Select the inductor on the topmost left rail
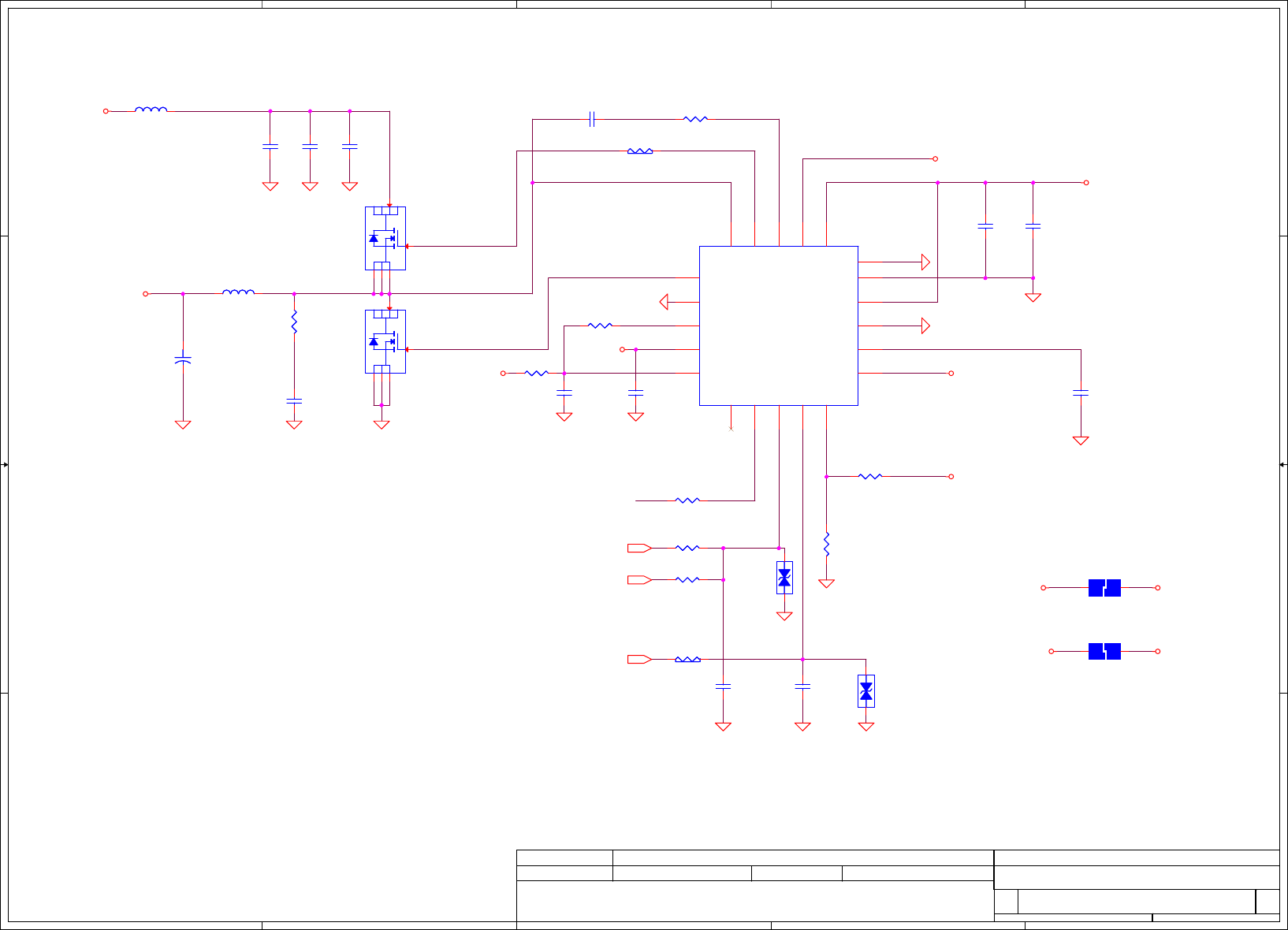 pyautogui.click(x=151, y=110)
